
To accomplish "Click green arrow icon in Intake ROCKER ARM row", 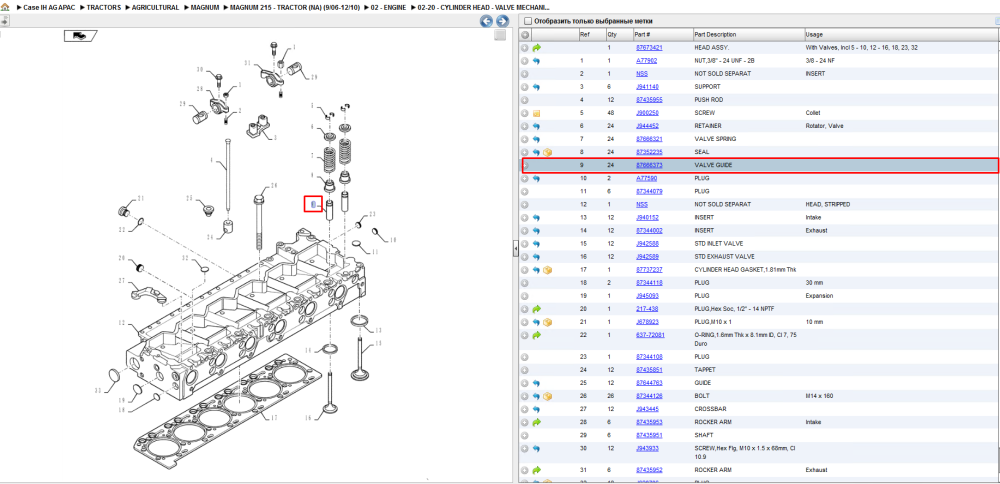I will 536,422.
